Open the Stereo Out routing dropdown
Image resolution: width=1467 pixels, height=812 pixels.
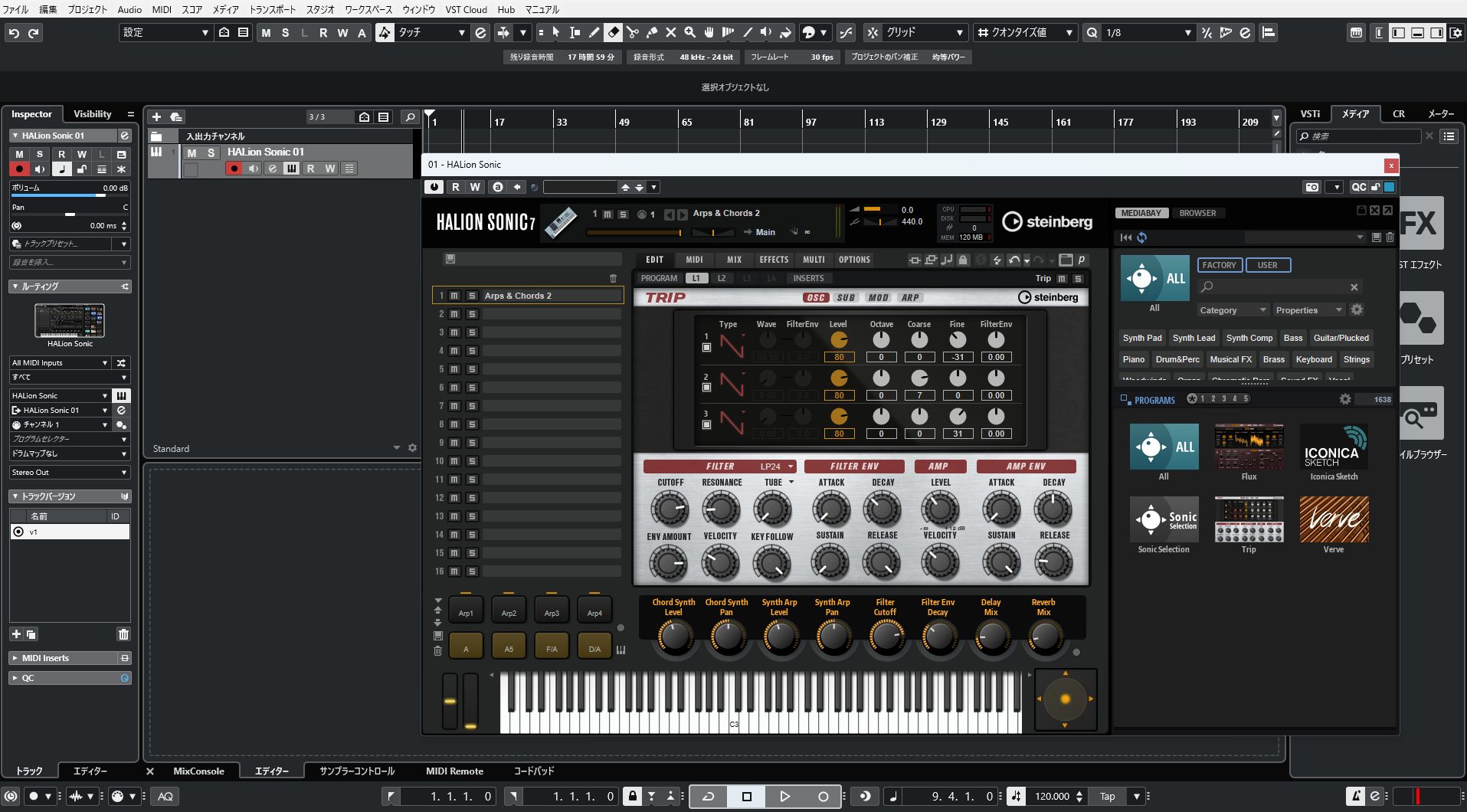point(70,473)
